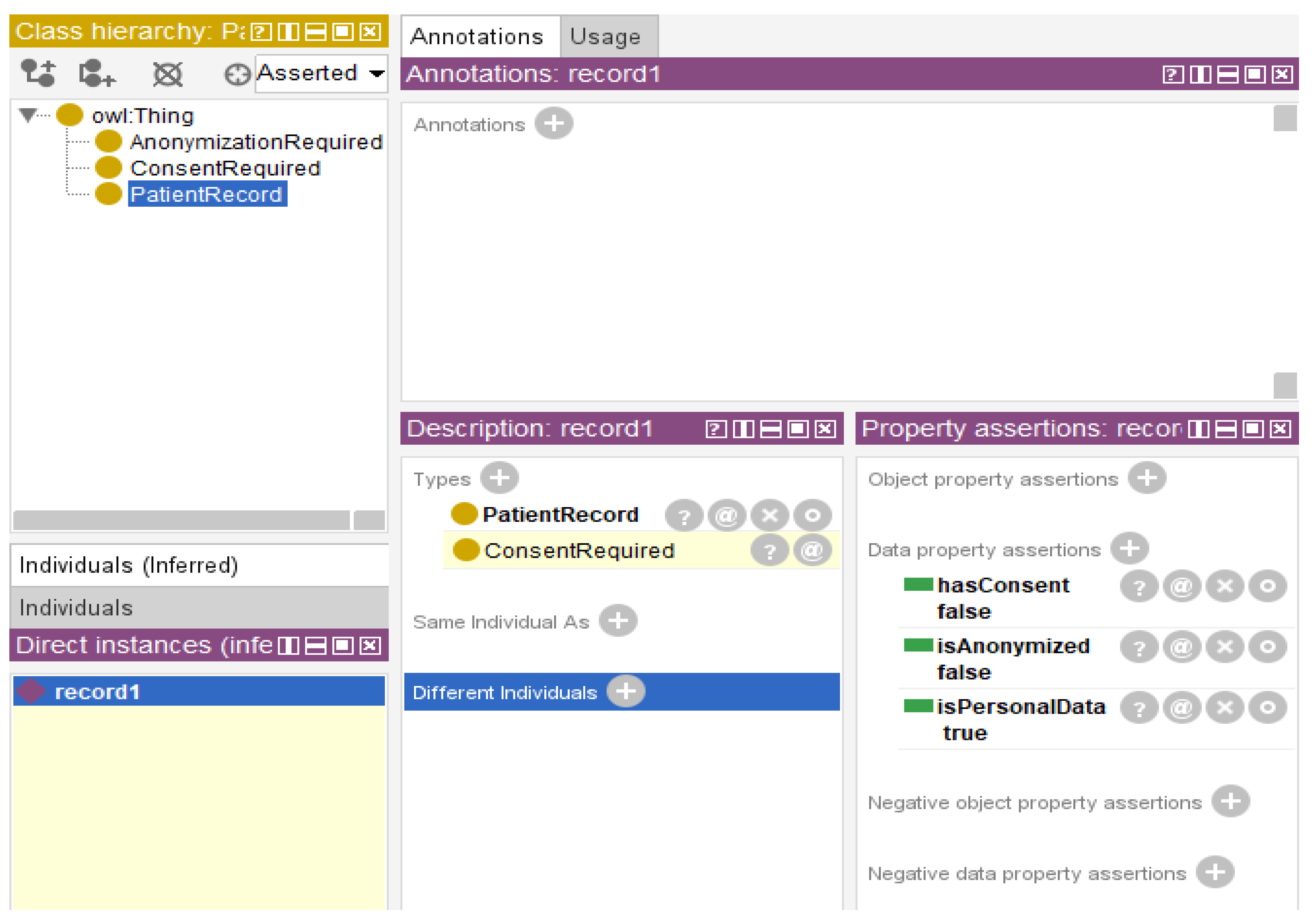Viewport: 1312px width, 924px height.
Task: Click the crosshair icon in class hierarchy toolbar
Action: (x=239, y=73)
